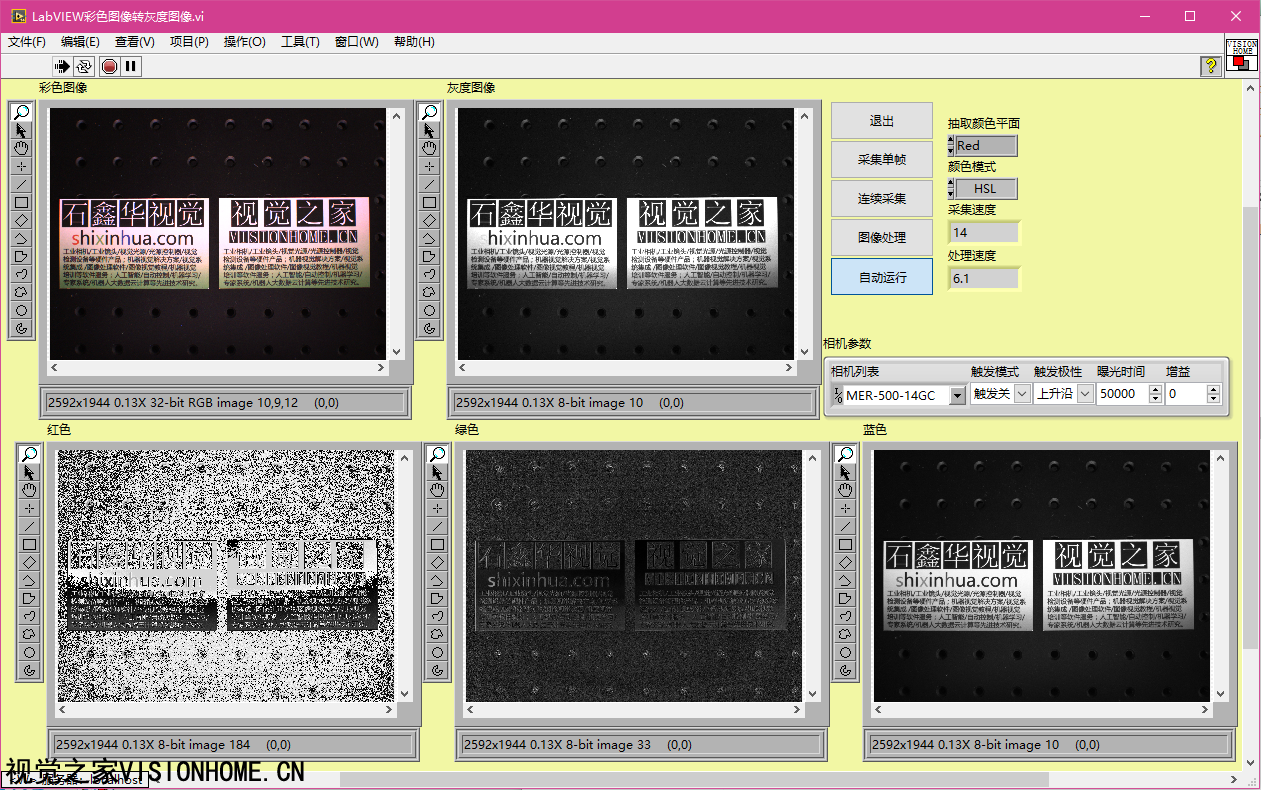Select the pointer tool in 灰度图像 palette
Viewport: 1261px width, 790px height.
pyautogui.click(x=429, y=130)
